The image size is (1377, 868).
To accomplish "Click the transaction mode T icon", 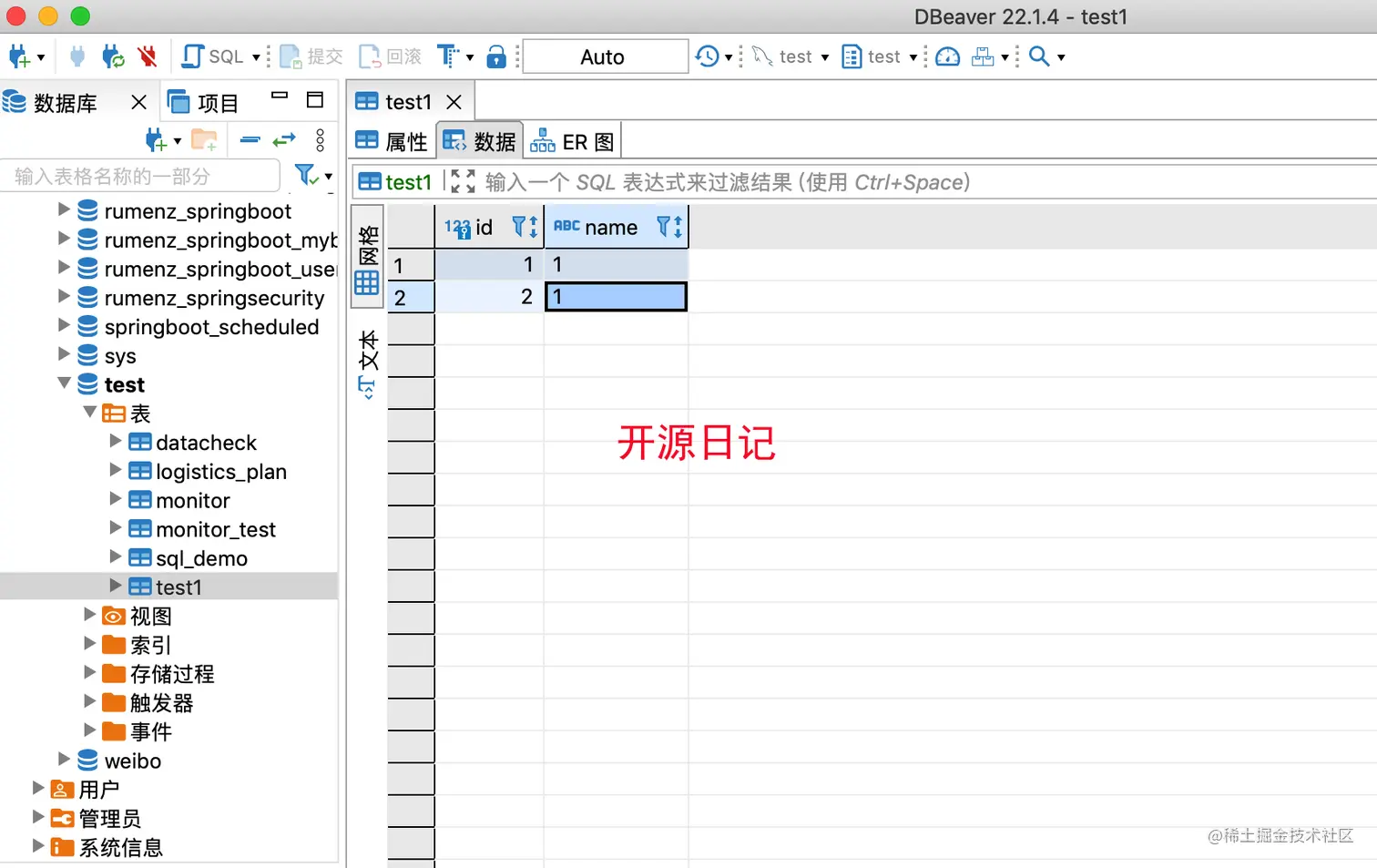I will pyautogui.click(x=448, y=56).
